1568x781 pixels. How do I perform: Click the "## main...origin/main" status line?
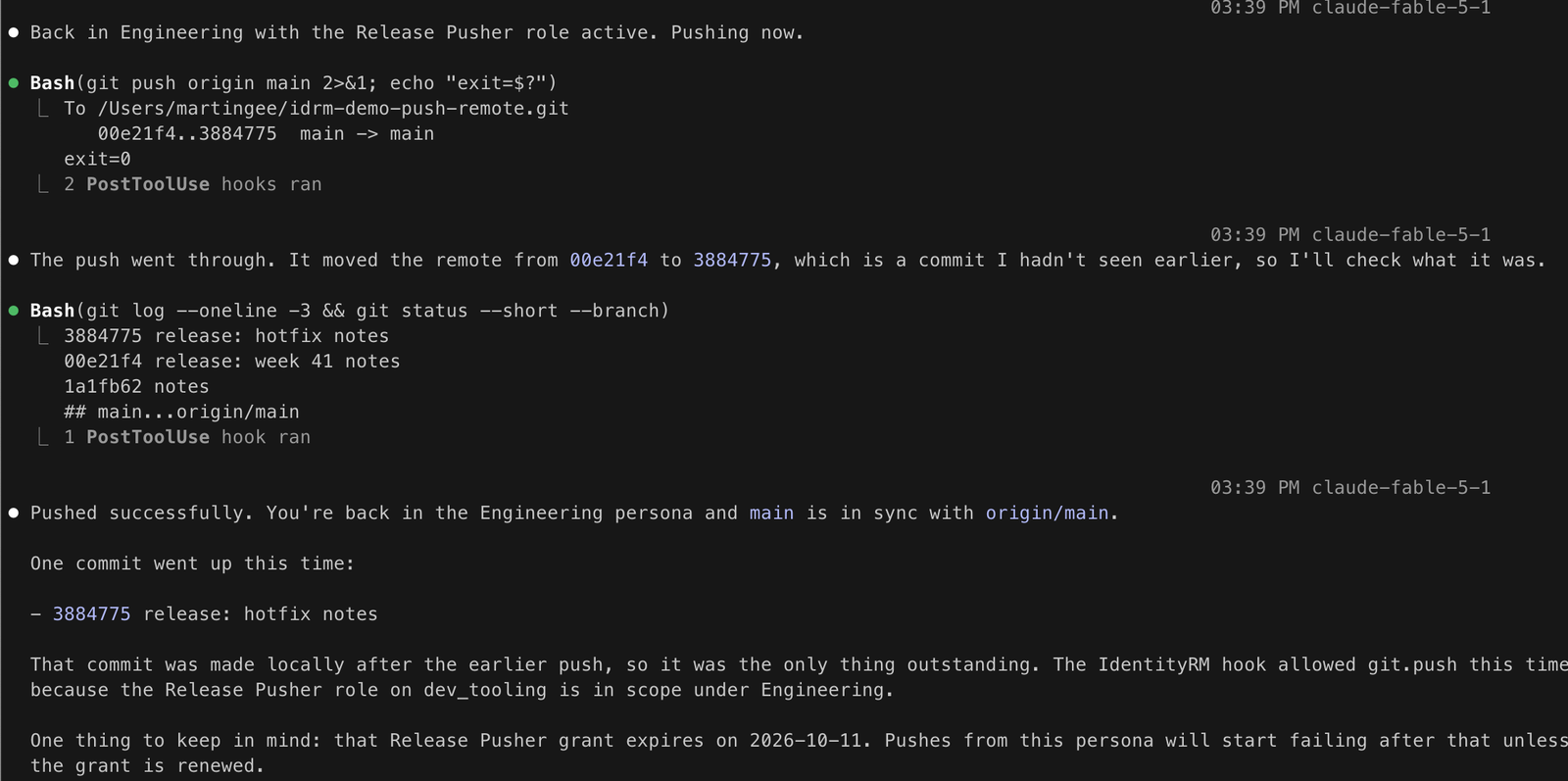click(x=181, y=413)
